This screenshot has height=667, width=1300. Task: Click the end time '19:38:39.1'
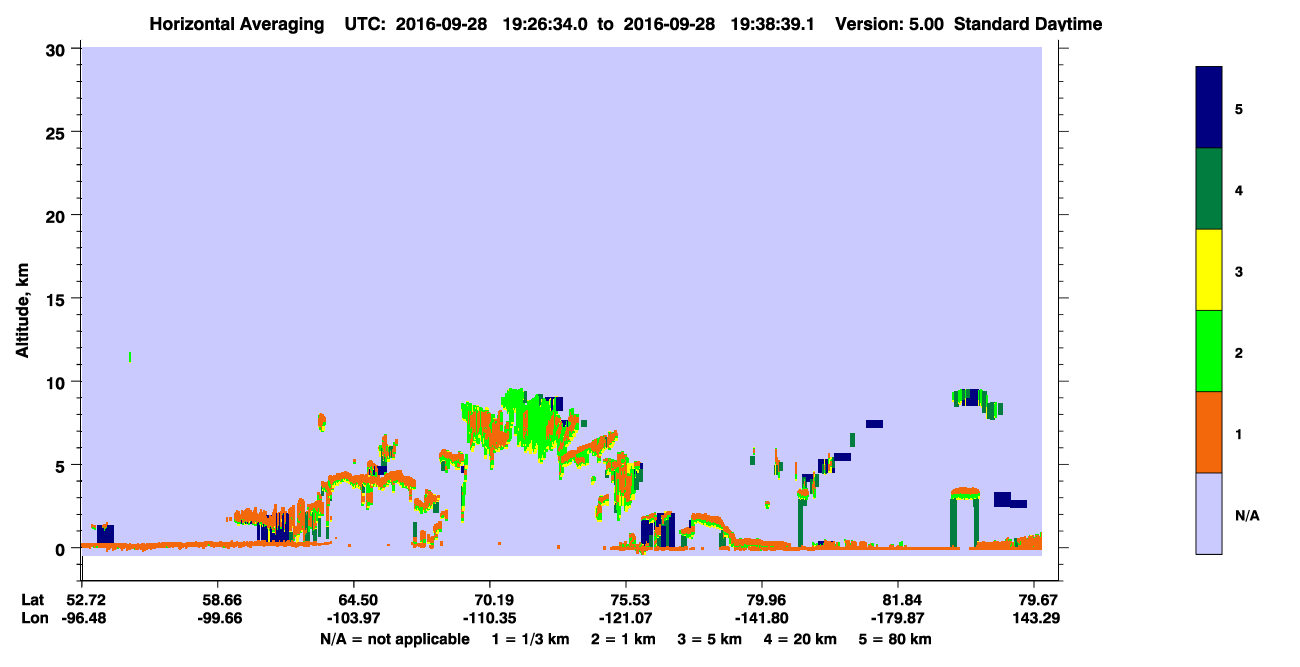point(772,24)
